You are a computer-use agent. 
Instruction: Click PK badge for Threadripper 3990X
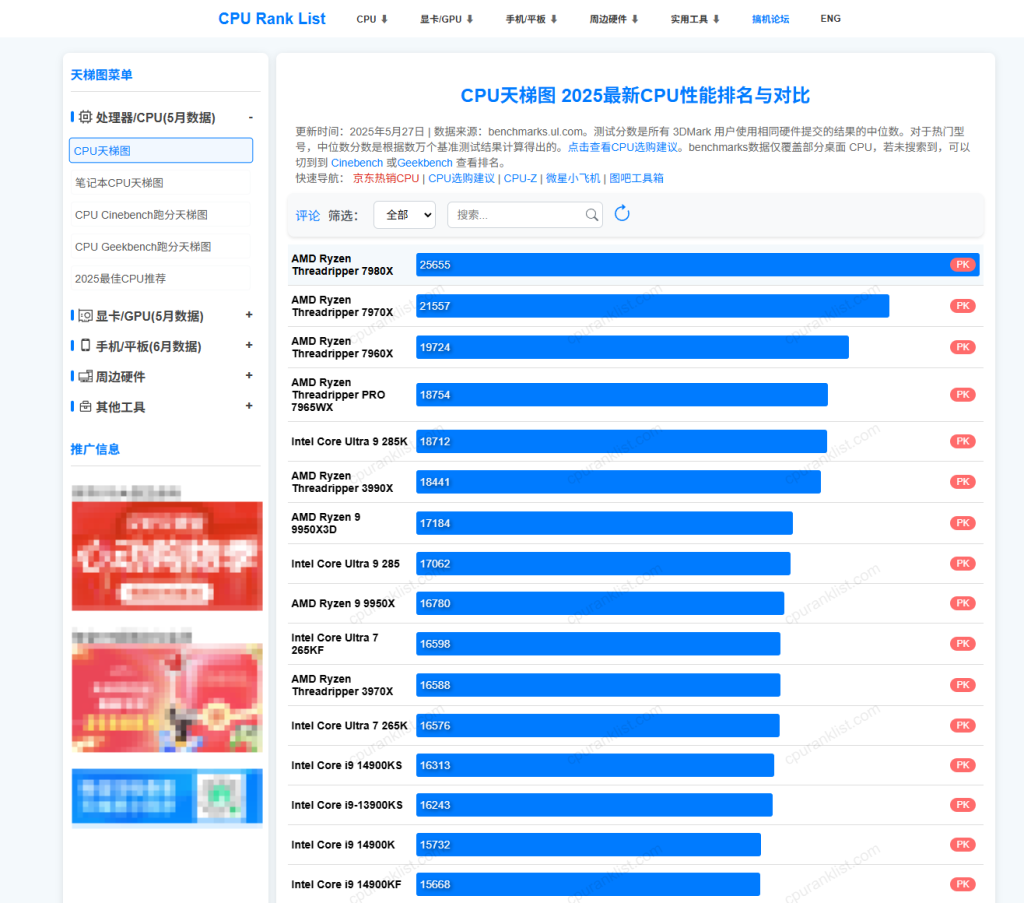963,482
